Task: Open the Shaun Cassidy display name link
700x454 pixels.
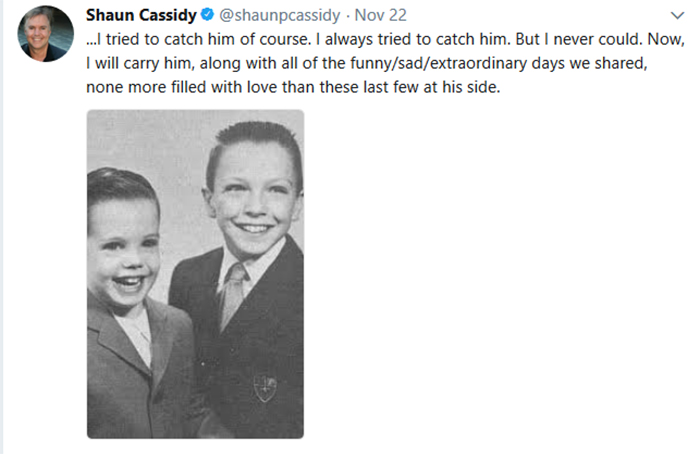Action: coord(141,15)
